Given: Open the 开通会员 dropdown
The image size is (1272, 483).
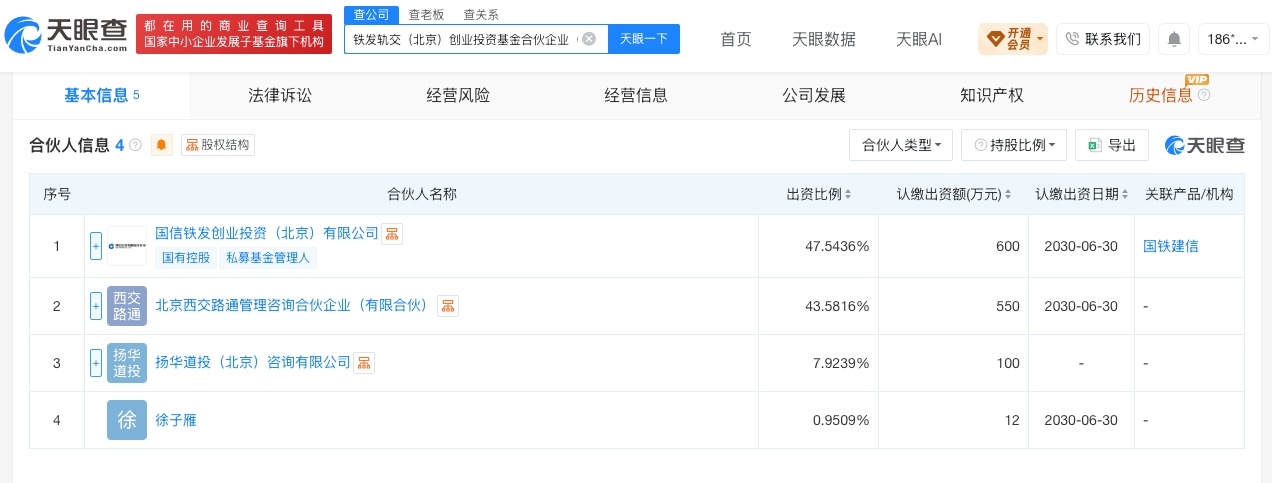Looking at the screenshot, I should pos(1013,39).
